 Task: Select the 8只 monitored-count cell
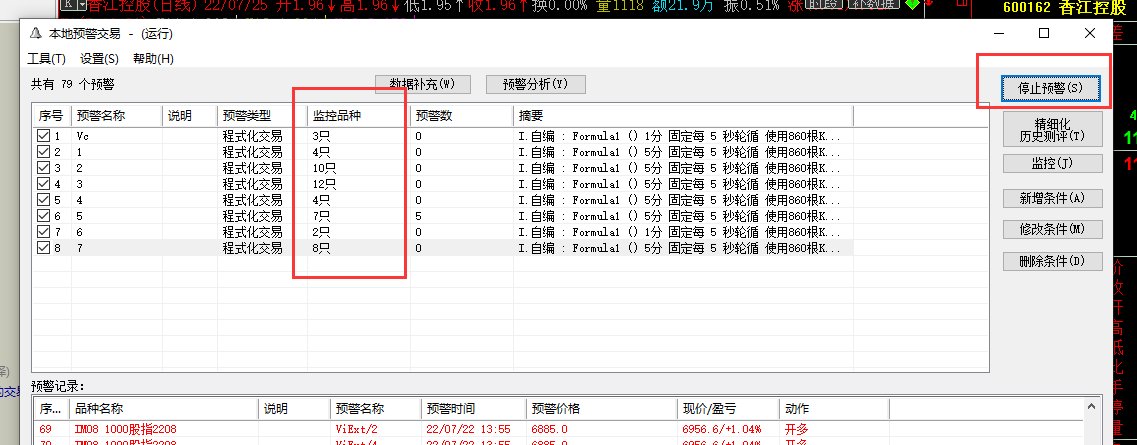tap(321, 247)
